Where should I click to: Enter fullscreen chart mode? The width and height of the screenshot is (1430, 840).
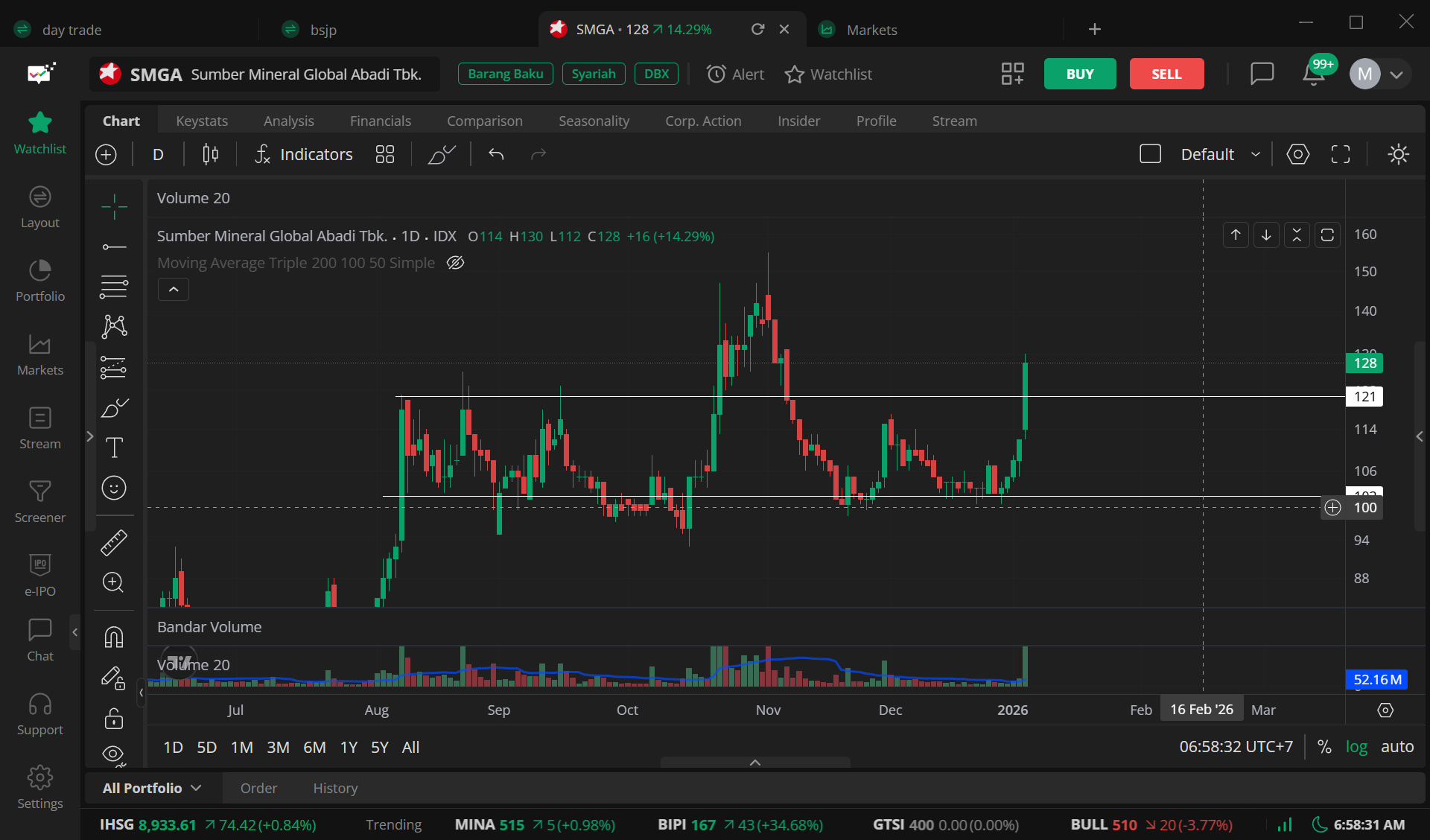1341,154
